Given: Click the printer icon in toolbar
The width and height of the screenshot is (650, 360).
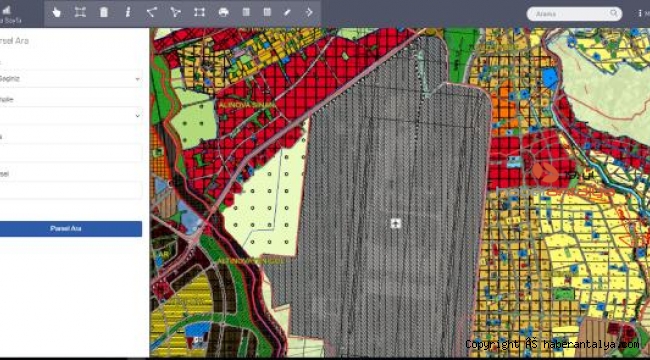Looking at the screenshot, I should coord(223,12).
